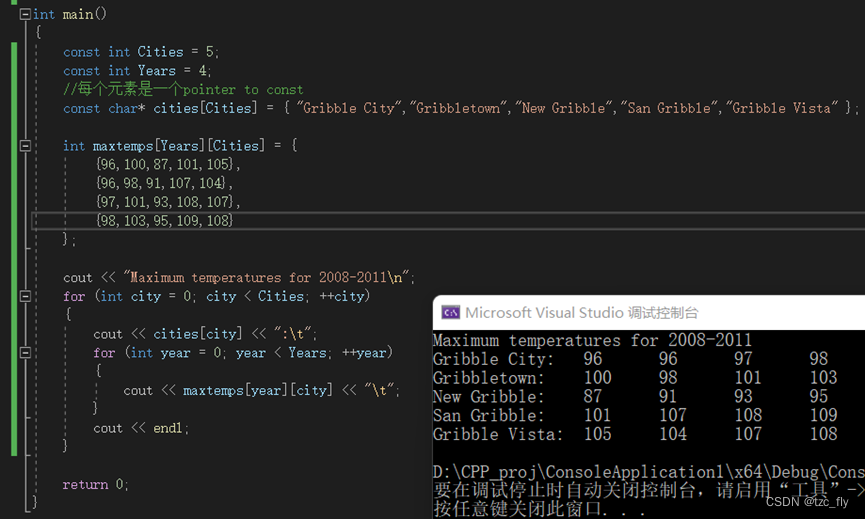Collapse the outer city for-loop block
The width and height of the screenshot is (865, 519).
pos(25,296)
